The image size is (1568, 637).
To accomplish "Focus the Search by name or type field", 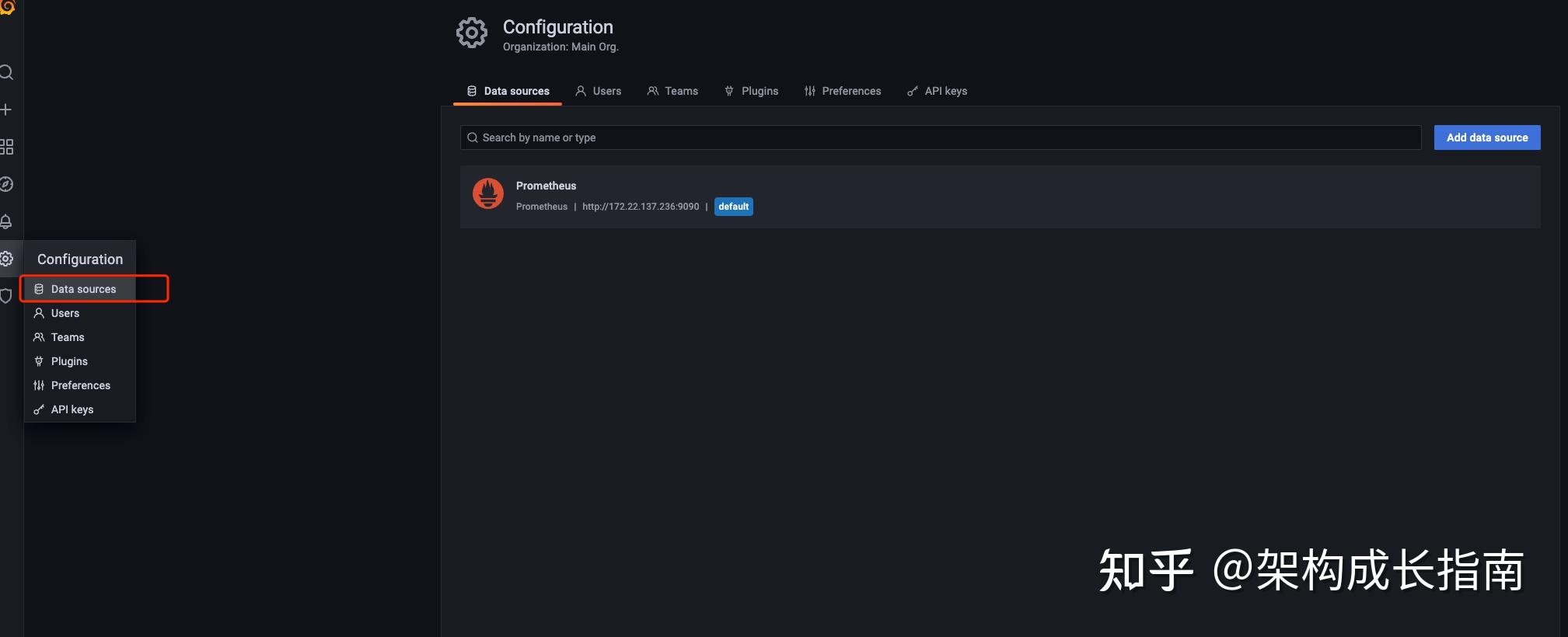I will 941,137.
